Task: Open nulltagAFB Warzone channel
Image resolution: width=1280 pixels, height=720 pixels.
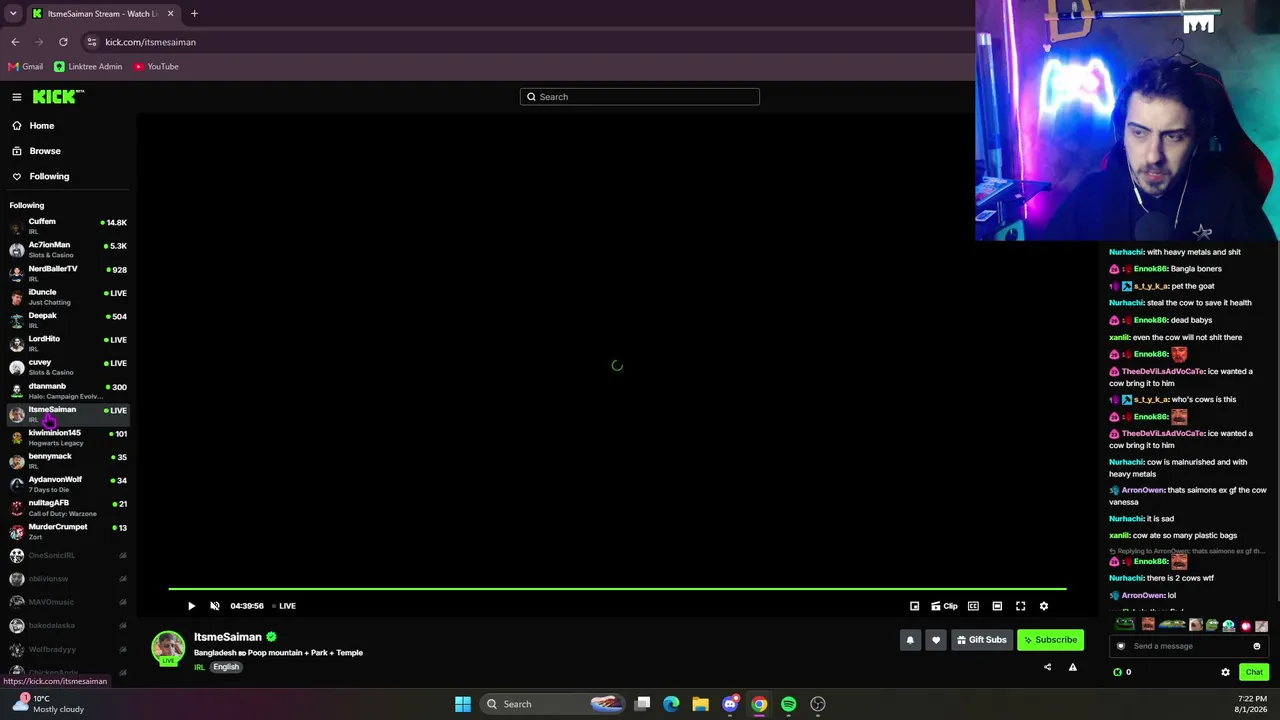Action: 68,507
